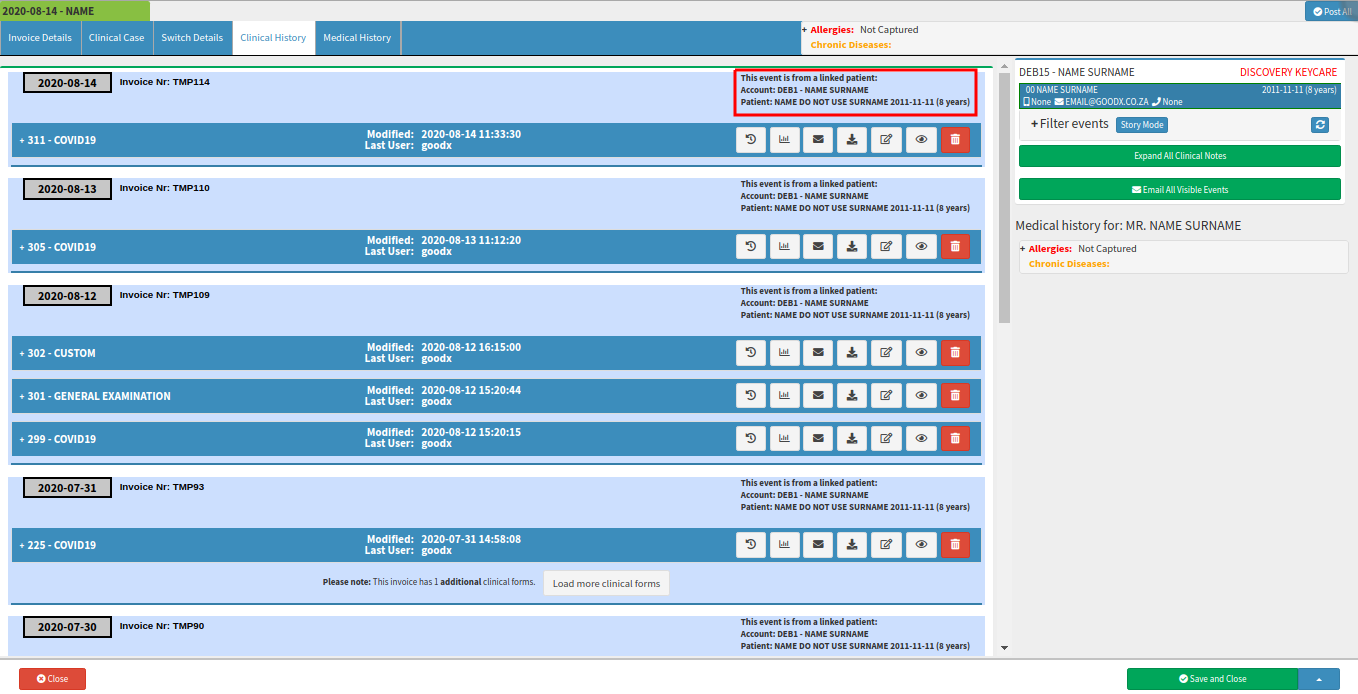This screenshot has width=1358, height=694.
Task: Open history icon for 311 - COVID19
Action: (751, 140)
